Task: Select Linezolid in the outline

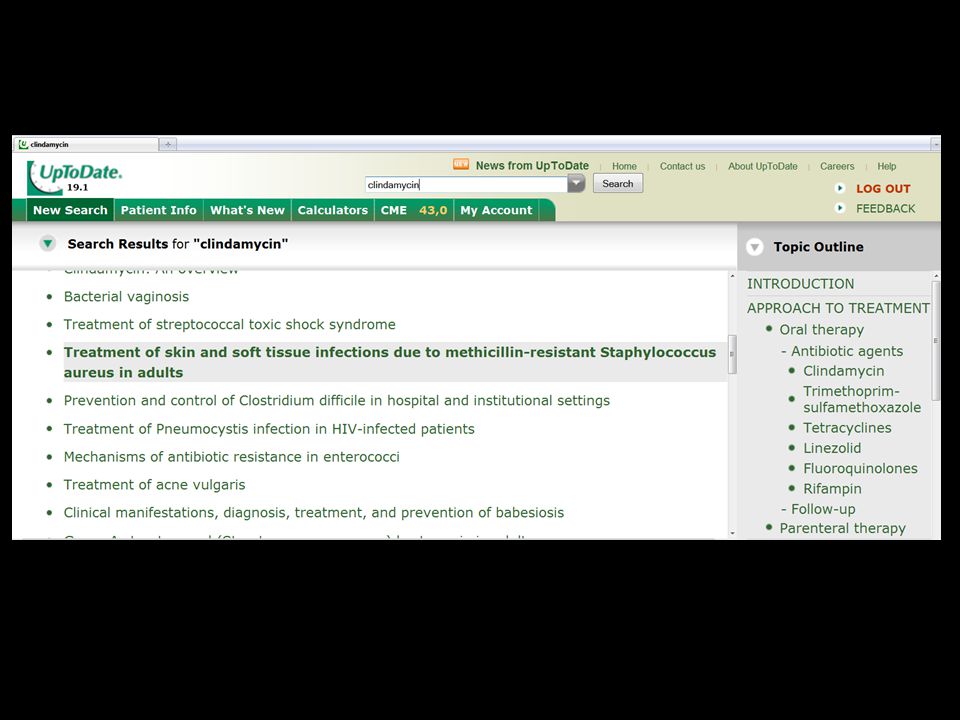Action: [832, 448]
